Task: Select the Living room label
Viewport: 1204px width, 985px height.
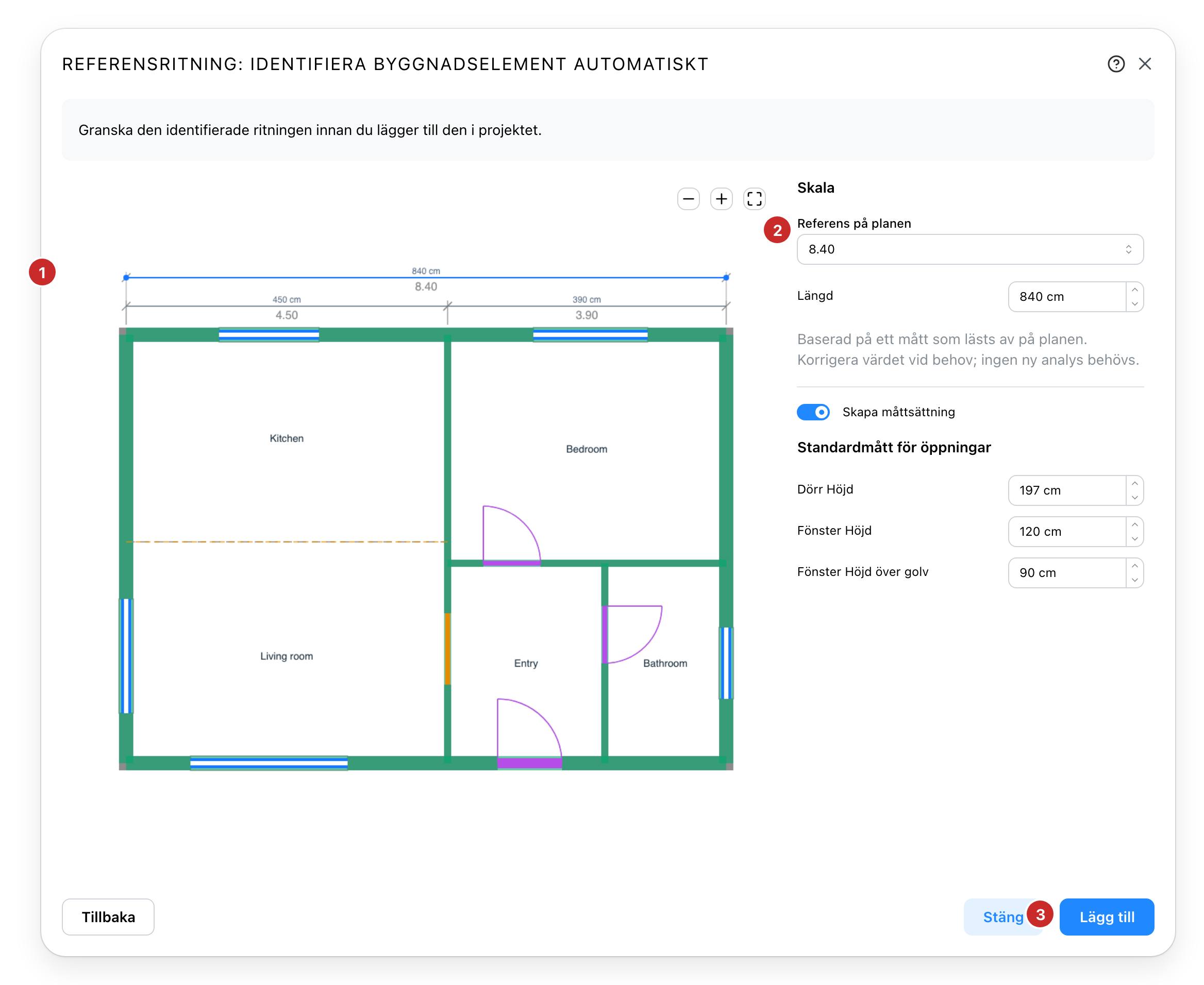Action: point(286,656)
